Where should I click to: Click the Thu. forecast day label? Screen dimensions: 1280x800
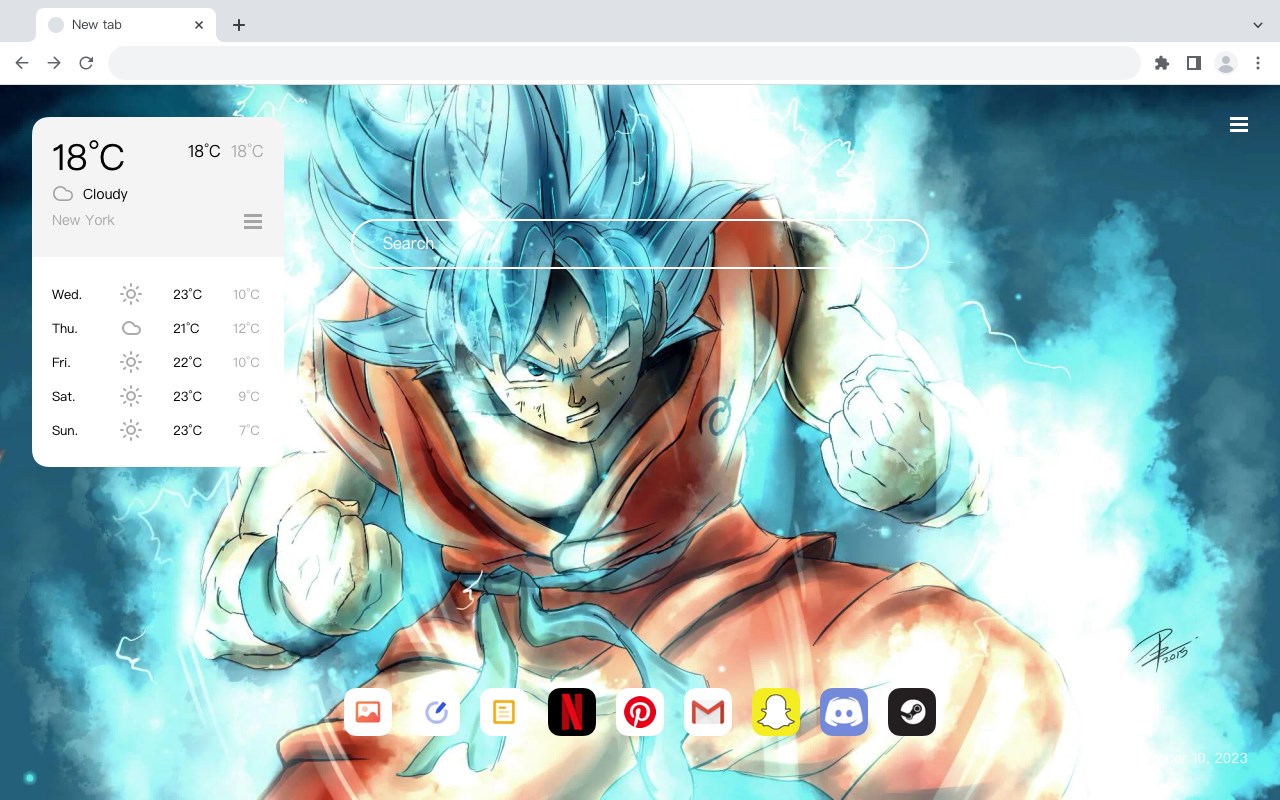65,328
